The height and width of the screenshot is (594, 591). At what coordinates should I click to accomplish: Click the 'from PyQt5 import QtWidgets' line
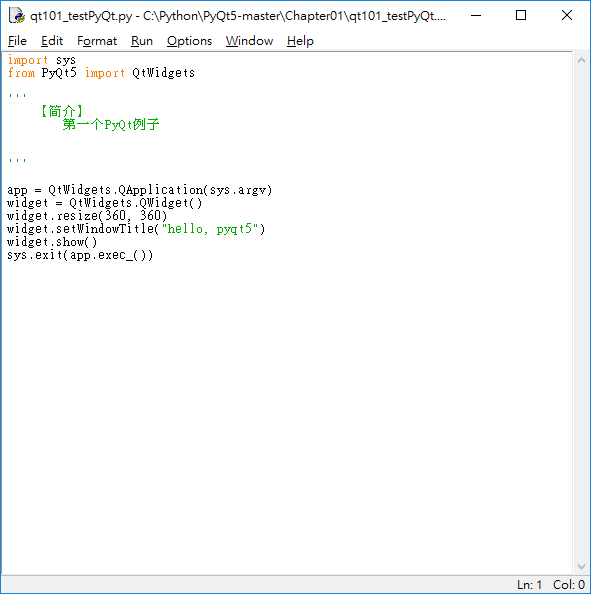(x=101, y=73)
